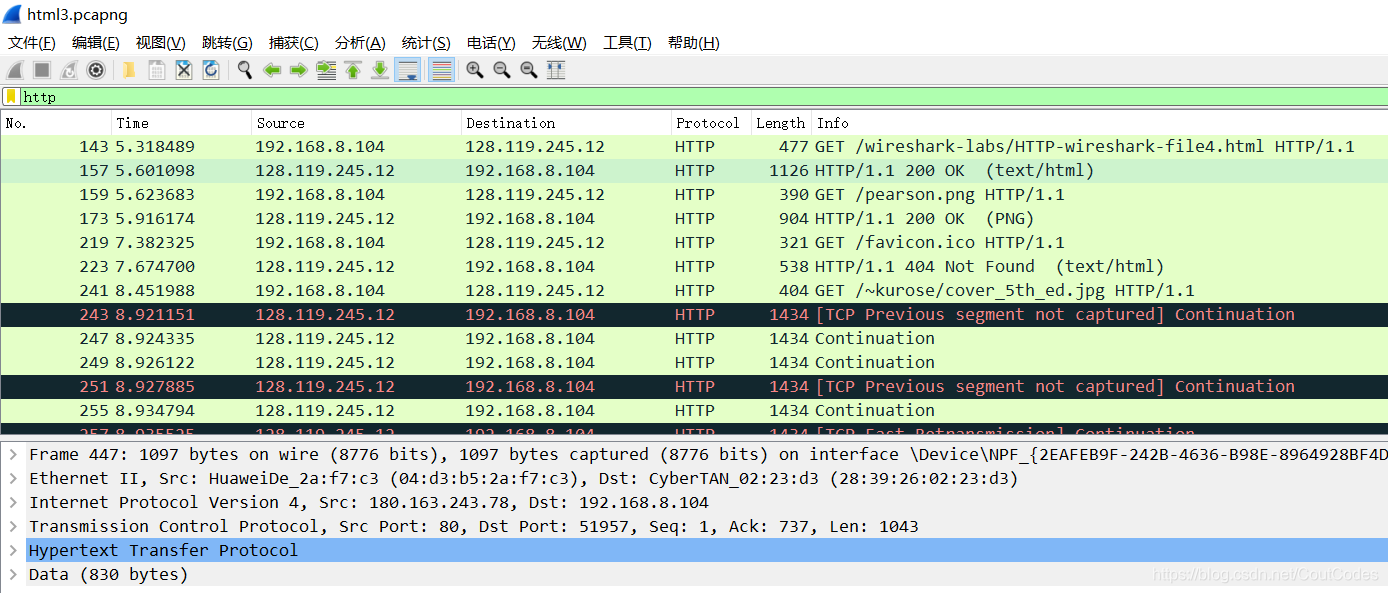Click the Zoom in icon
The height and width of the screenshot is (593, 1388).
[x=475, y=70]
